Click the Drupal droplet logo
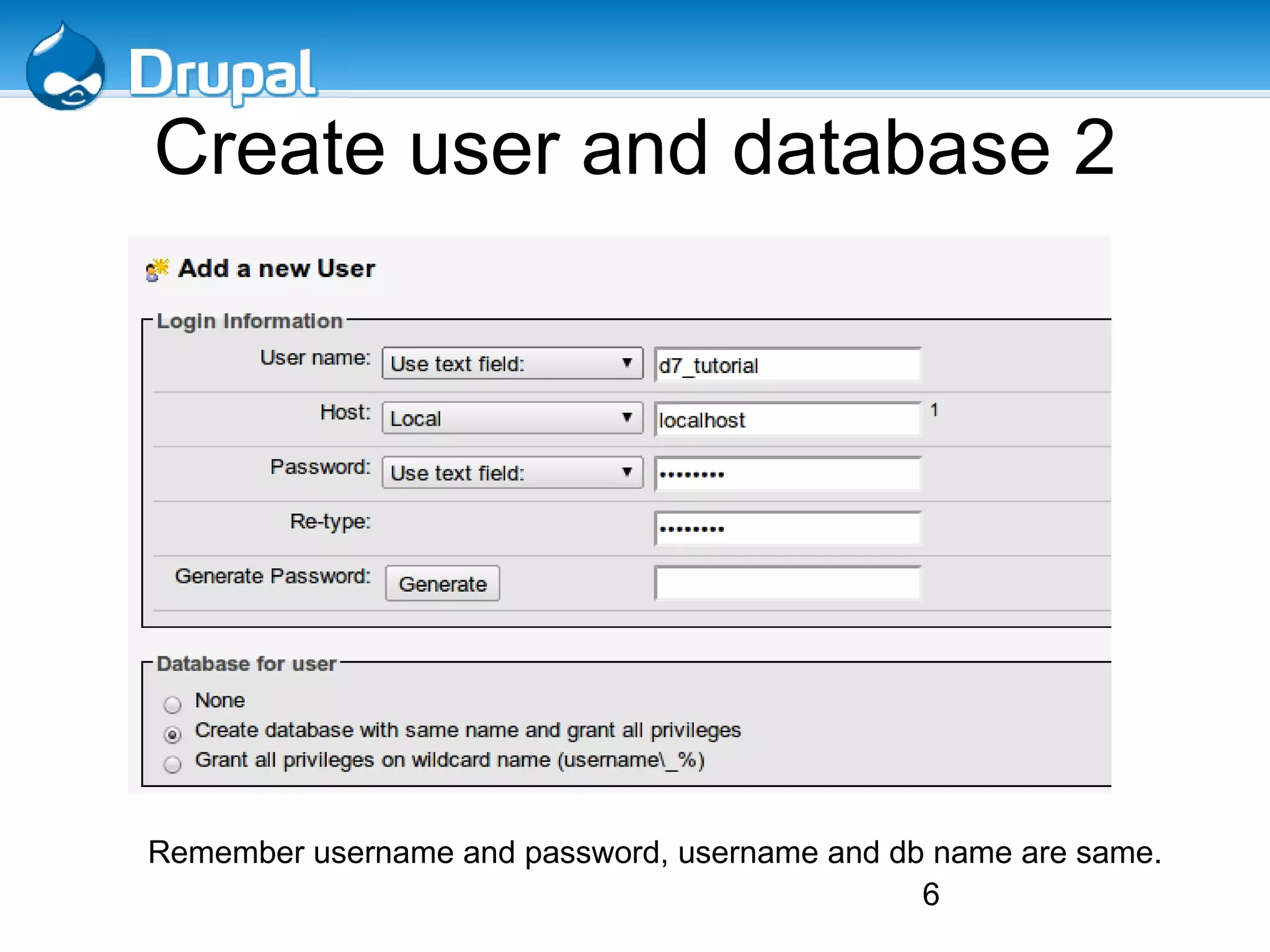Viewport: 1270px width, 952px height. [x=66, y=67]
